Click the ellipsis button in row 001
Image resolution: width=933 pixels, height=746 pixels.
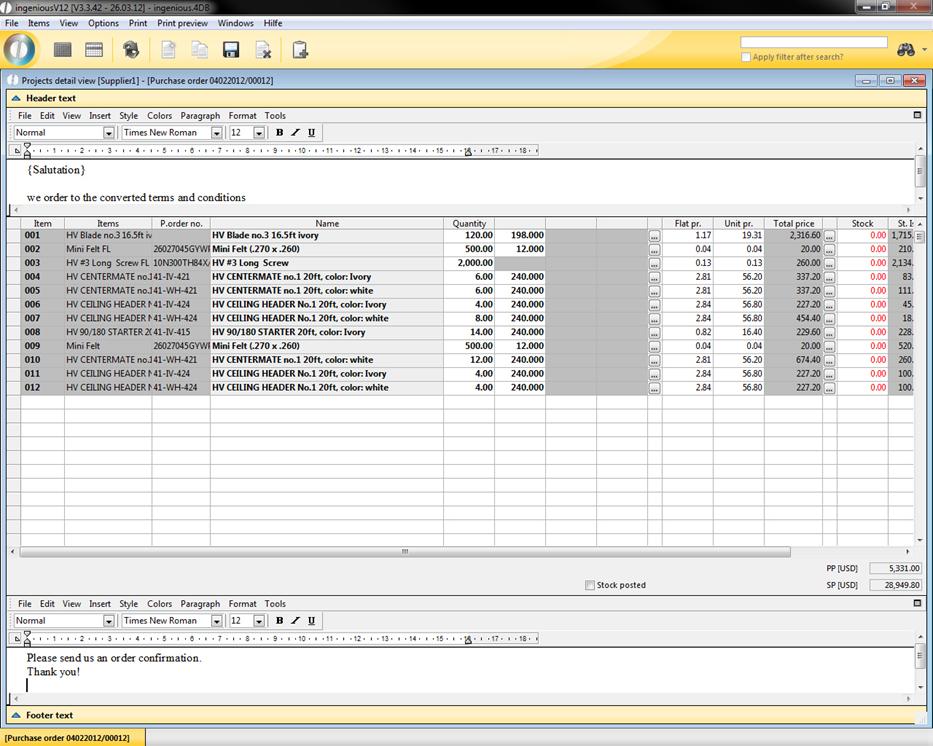(654, 236)
